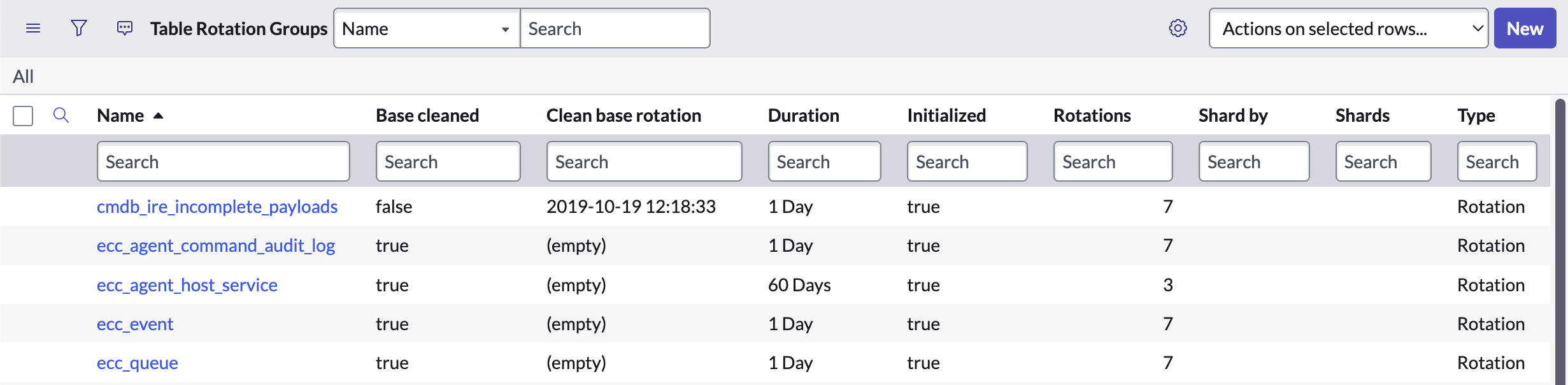This screenshot has width=1568, height=385.
Task: Sort by Shard by column header
Action: [x=1233, y=115]
